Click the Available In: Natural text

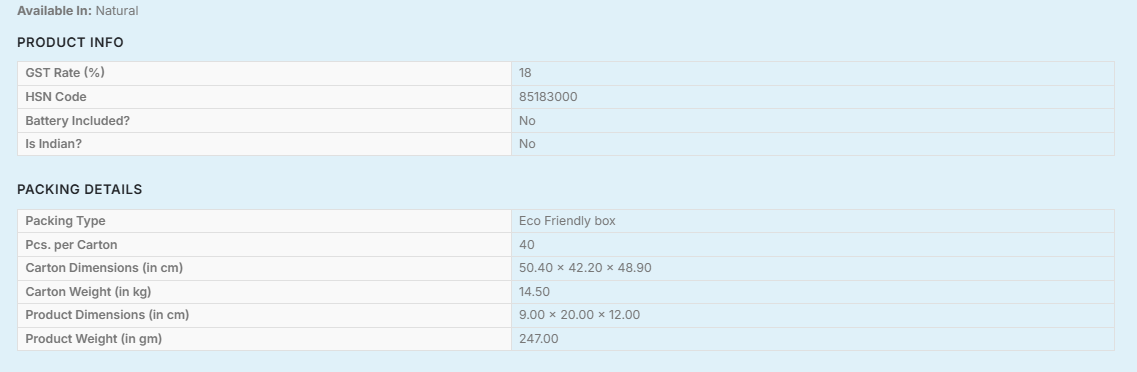point(78,11)
